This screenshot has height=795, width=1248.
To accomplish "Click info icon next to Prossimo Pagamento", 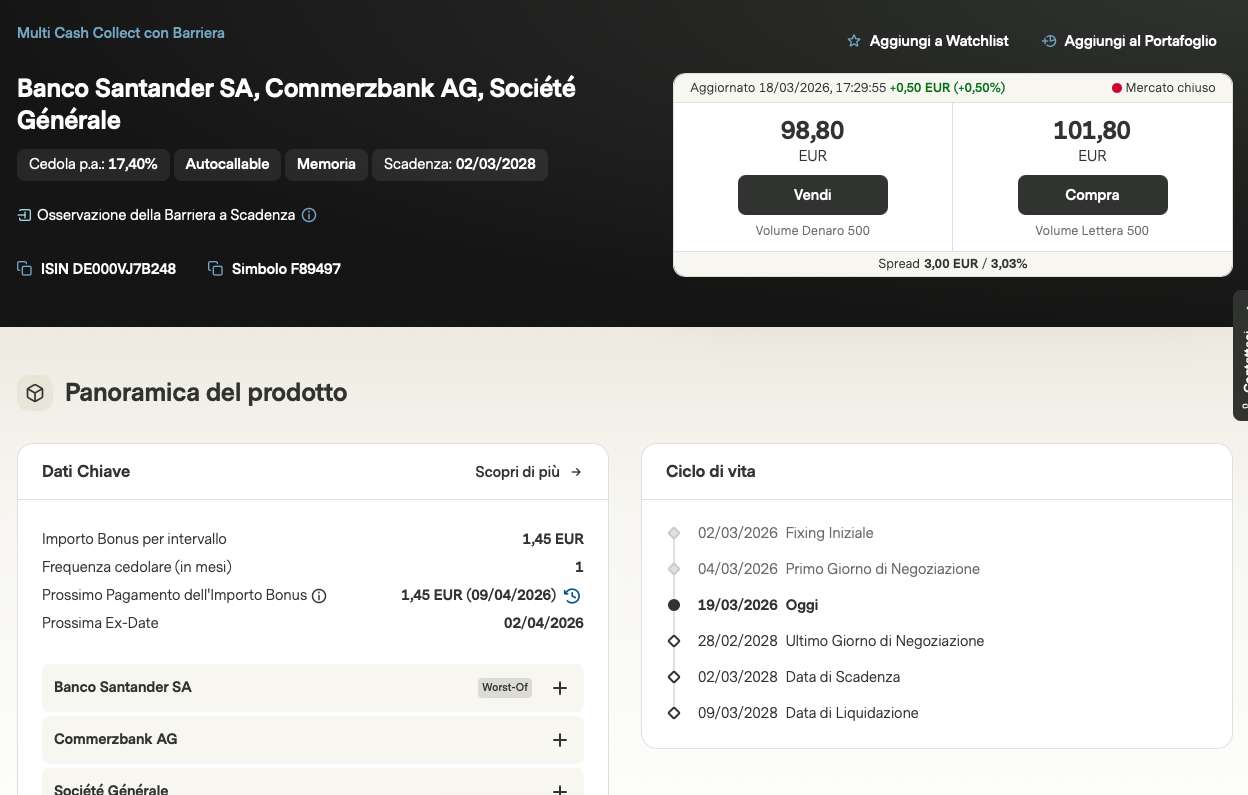I will click(x=319, y=596).
